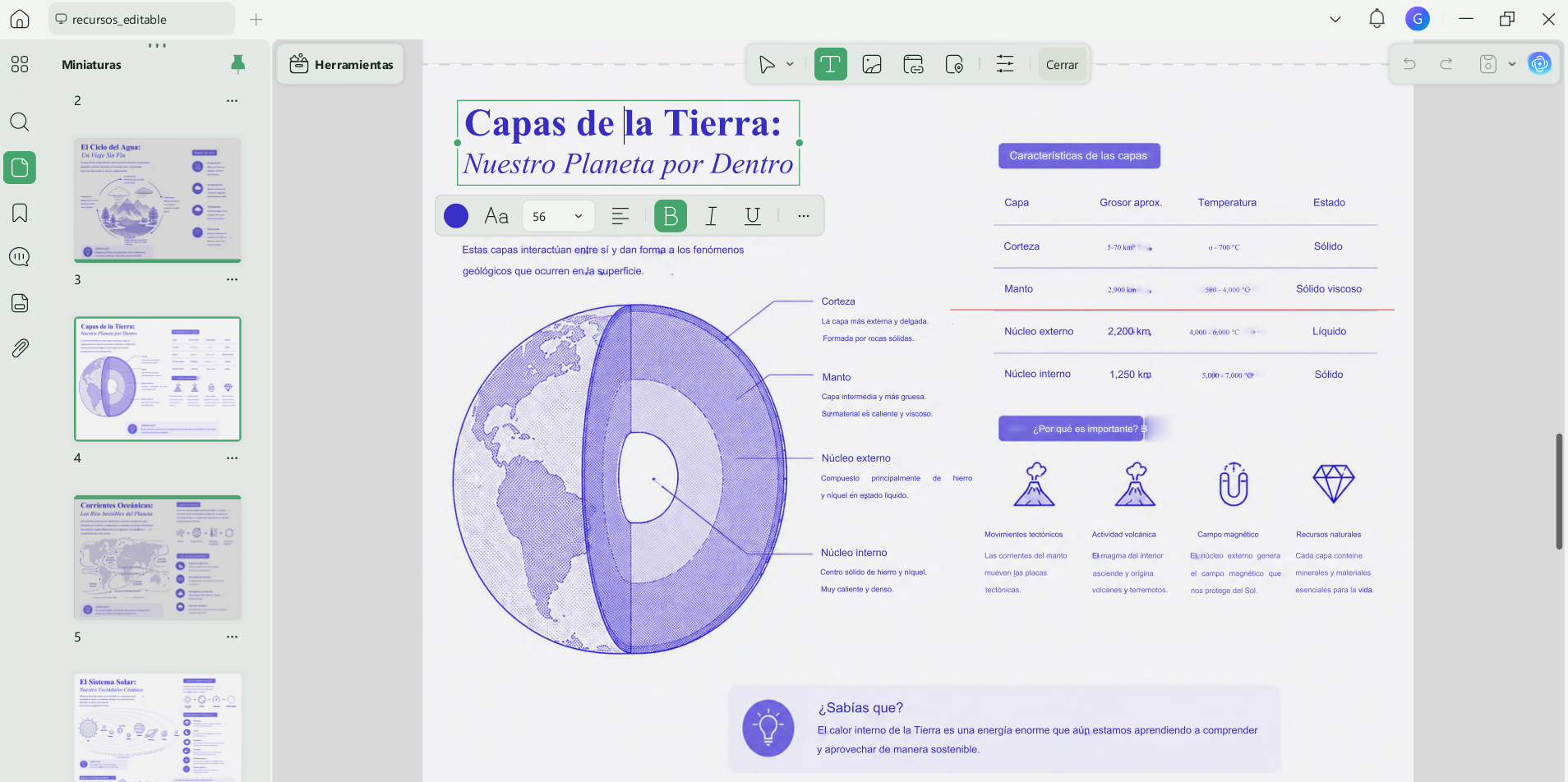This screenshot has height=782, width=1568.
Task: Click the Capas de la Tierra title text box
Action: pyautogui.click(x=628, y=143)
